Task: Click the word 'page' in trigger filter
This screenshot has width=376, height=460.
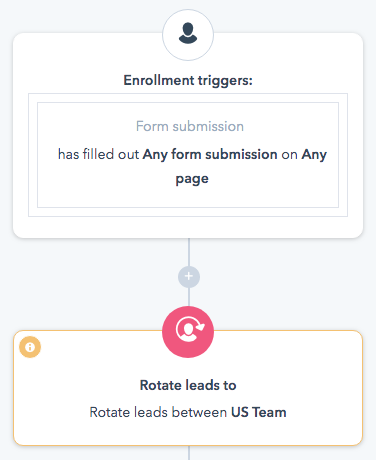Action: point(192,179)
